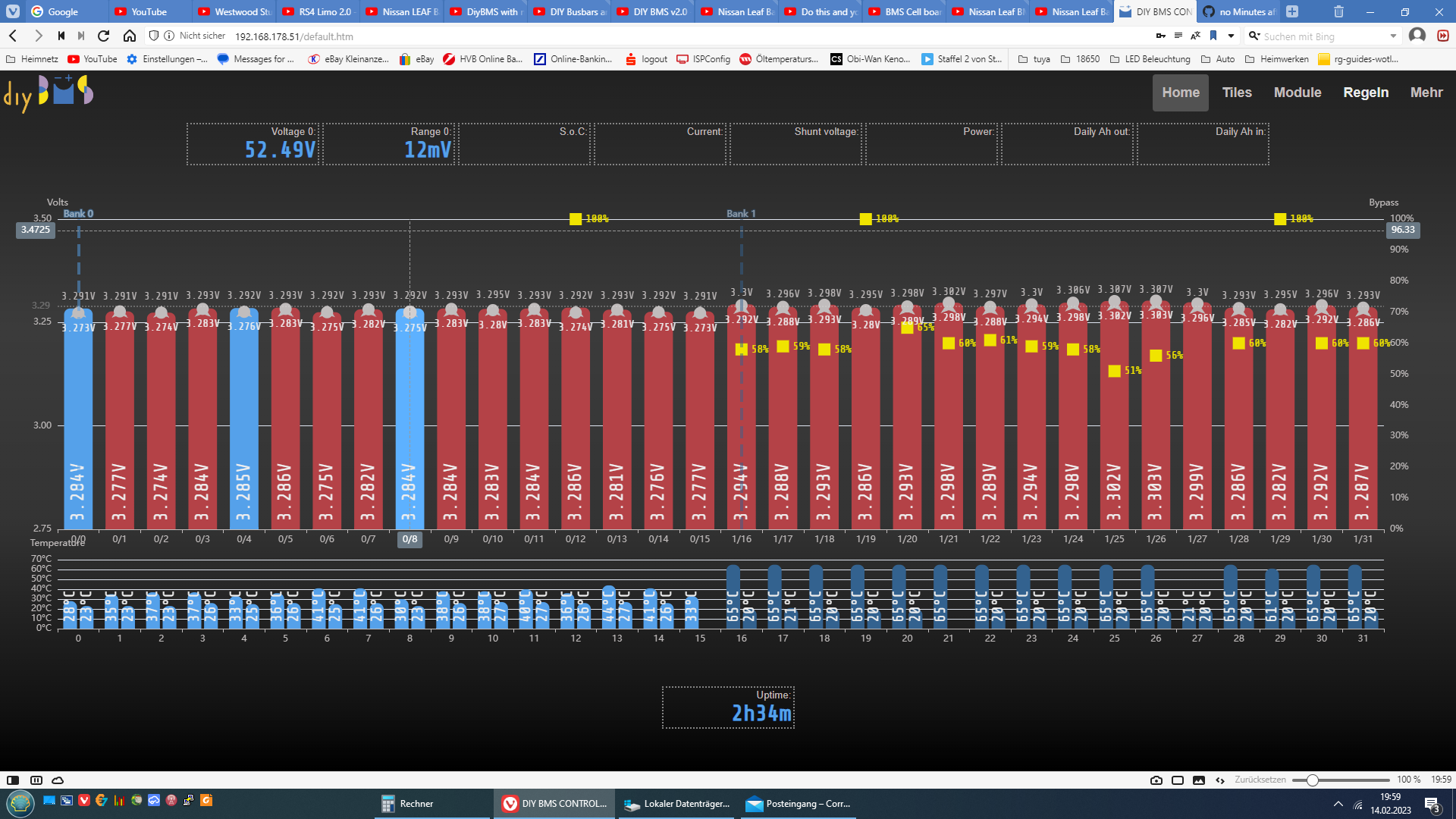The image size is (1456, 819).
Task: Open the user profile avatar icon
Action: click(1417, 36)
